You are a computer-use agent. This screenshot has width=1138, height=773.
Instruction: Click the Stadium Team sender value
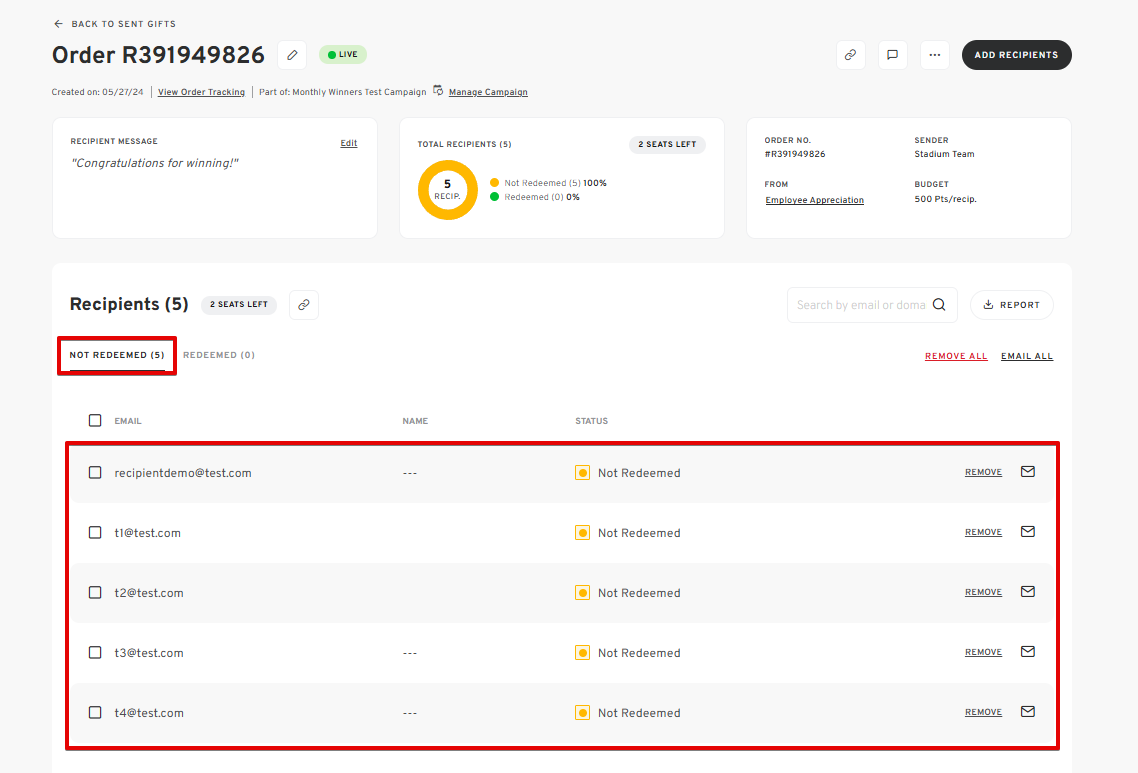coord(944,154)
